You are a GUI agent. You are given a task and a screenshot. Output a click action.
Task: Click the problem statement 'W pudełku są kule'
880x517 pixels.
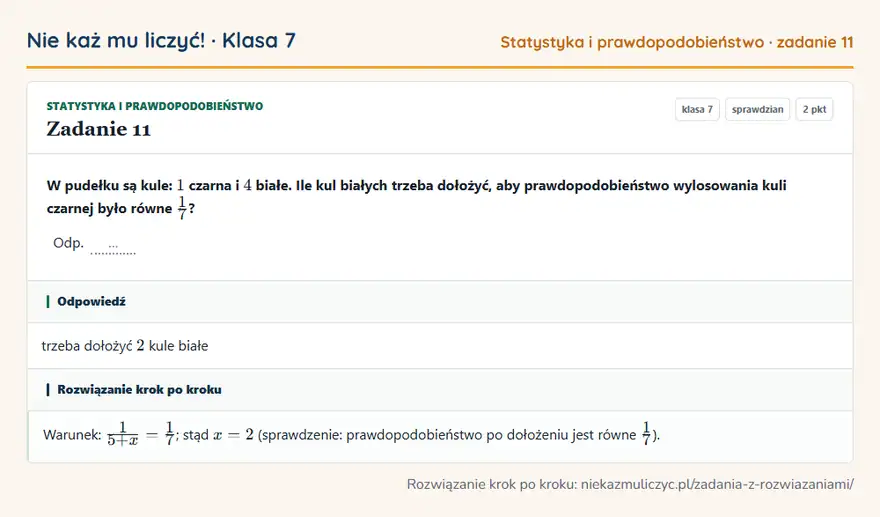tap(416, 196)
